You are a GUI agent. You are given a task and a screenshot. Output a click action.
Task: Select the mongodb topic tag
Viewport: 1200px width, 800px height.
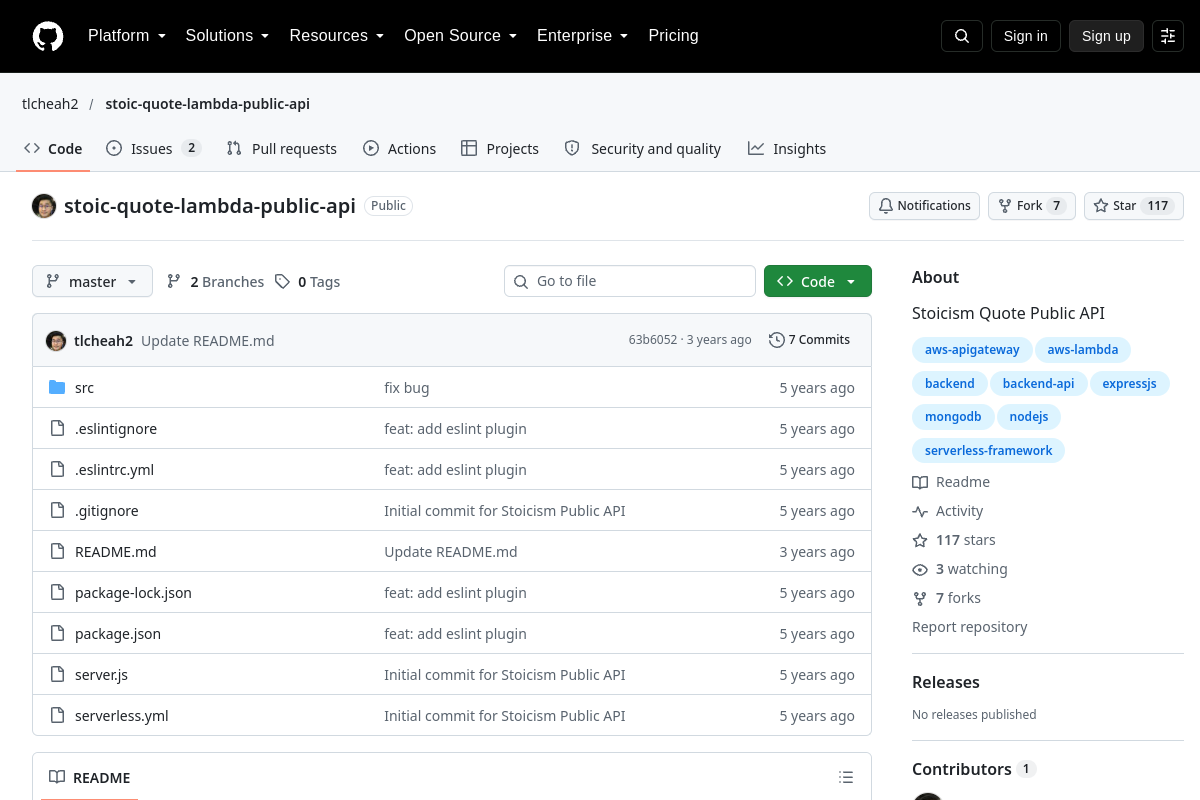click(x=953, y=416)
